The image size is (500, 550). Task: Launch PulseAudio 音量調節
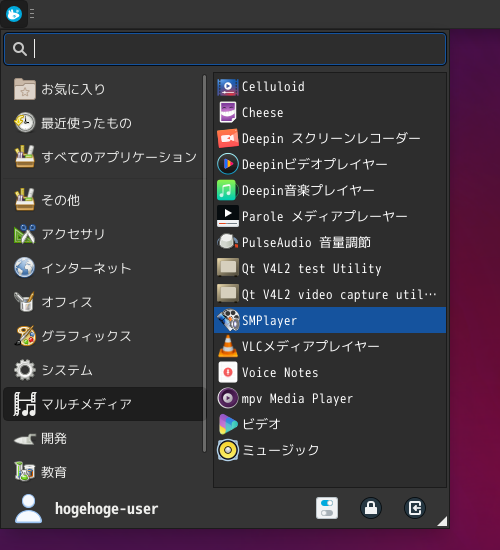point(330,242)
